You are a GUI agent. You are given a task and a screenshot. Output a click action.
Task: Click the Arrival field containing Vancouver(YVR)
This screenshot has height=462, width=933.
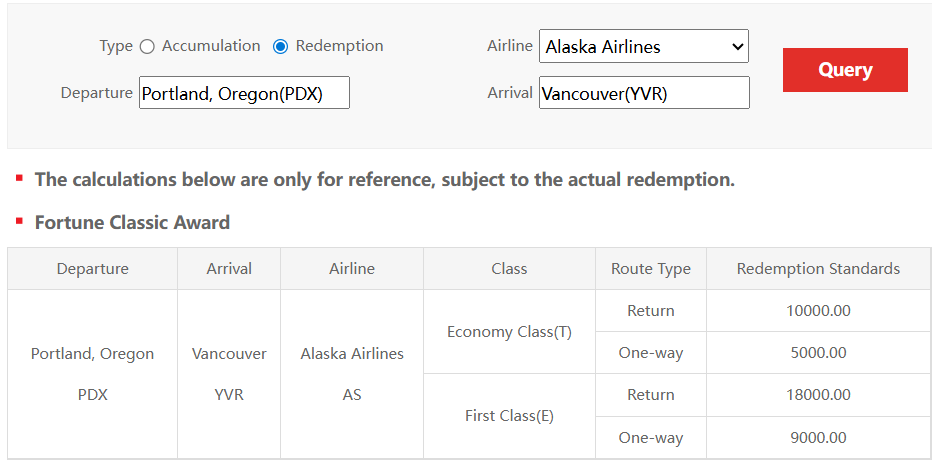pos(643,93)
